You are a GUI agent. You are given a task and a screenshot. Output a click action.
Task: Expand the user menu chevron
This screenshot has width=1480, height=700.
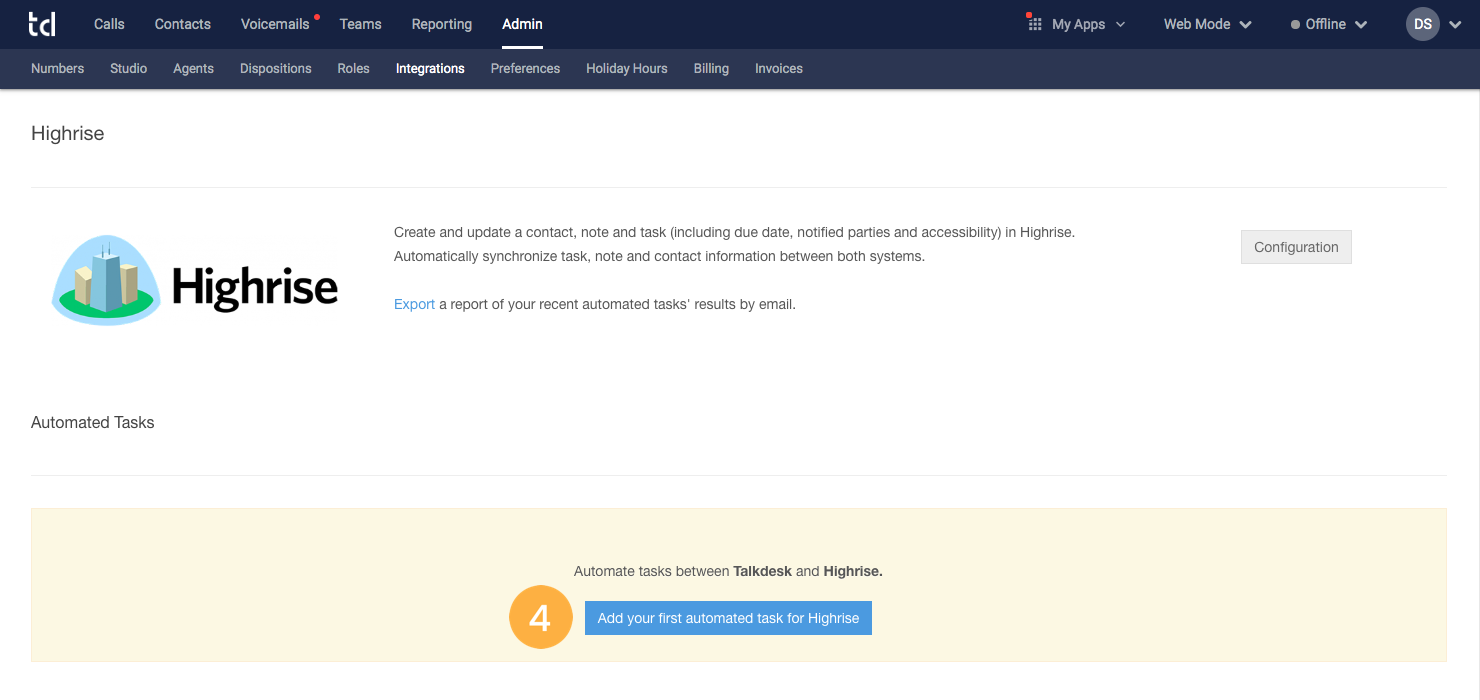coord(1455,25)
